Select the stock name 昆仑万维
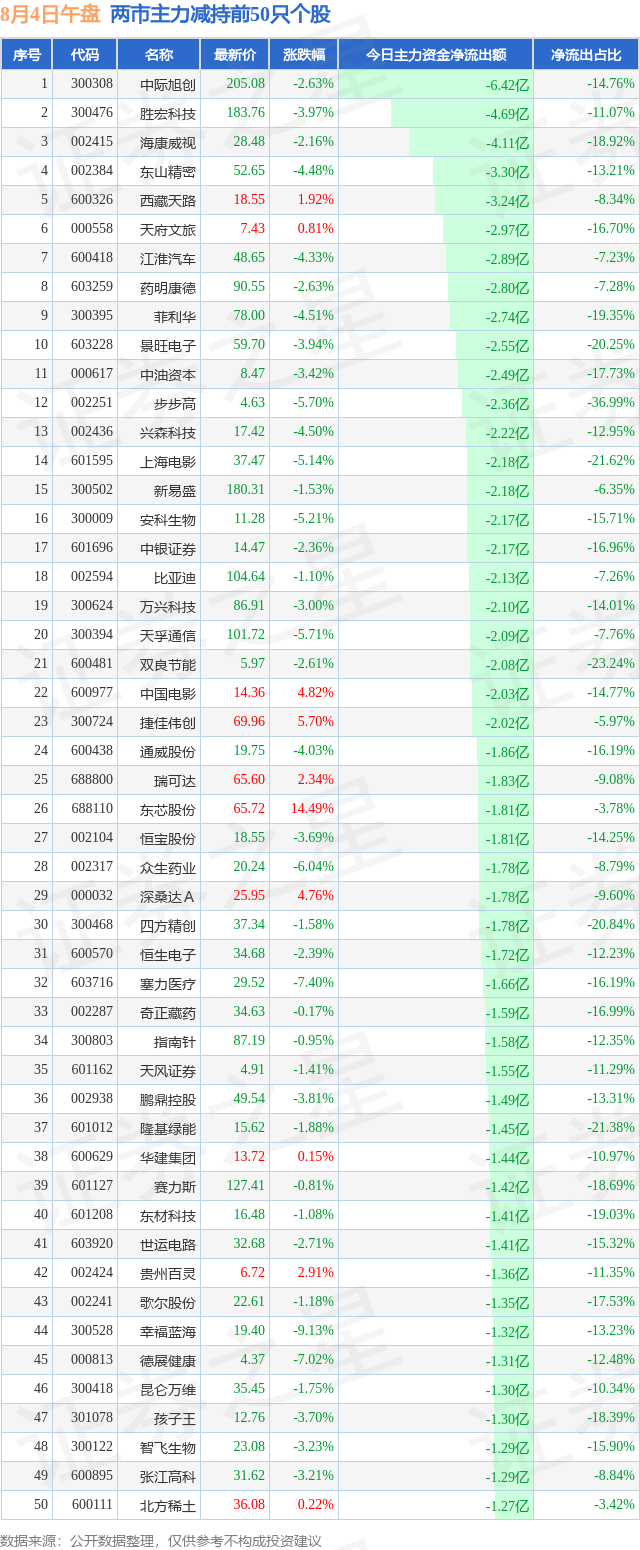Screen dimensions: 640x1550 click(168, 1389)
